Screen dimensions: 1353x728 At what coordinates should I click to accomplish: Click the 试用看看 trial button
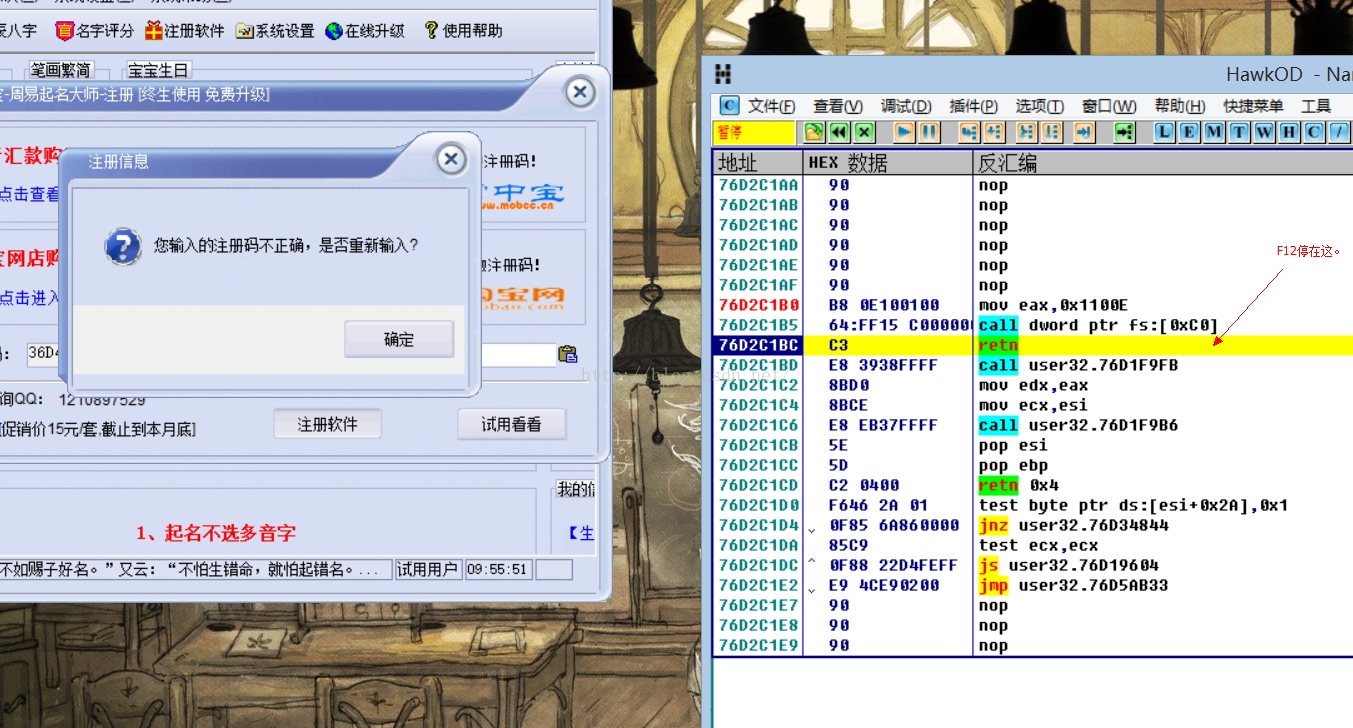(511, 424)
